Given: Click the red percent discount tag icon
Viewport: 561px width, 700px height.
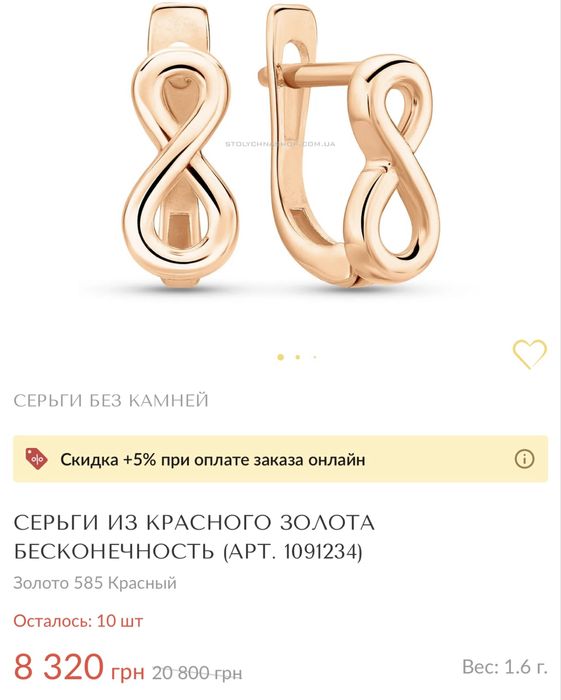Looking at the screenshot, I should [x=37, y=459].
